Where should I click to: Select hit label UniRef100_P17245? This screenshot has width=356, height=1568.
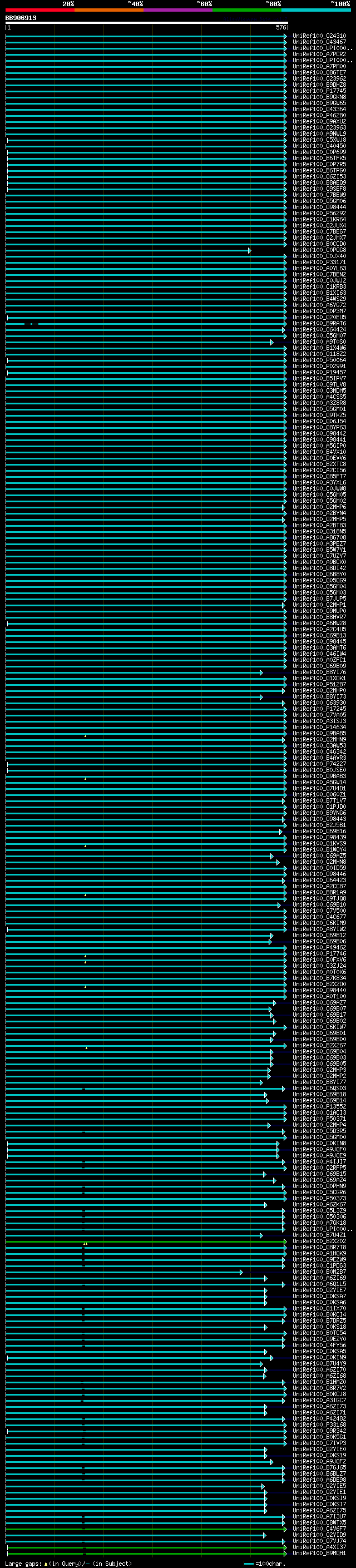click(x=319, y=709)
